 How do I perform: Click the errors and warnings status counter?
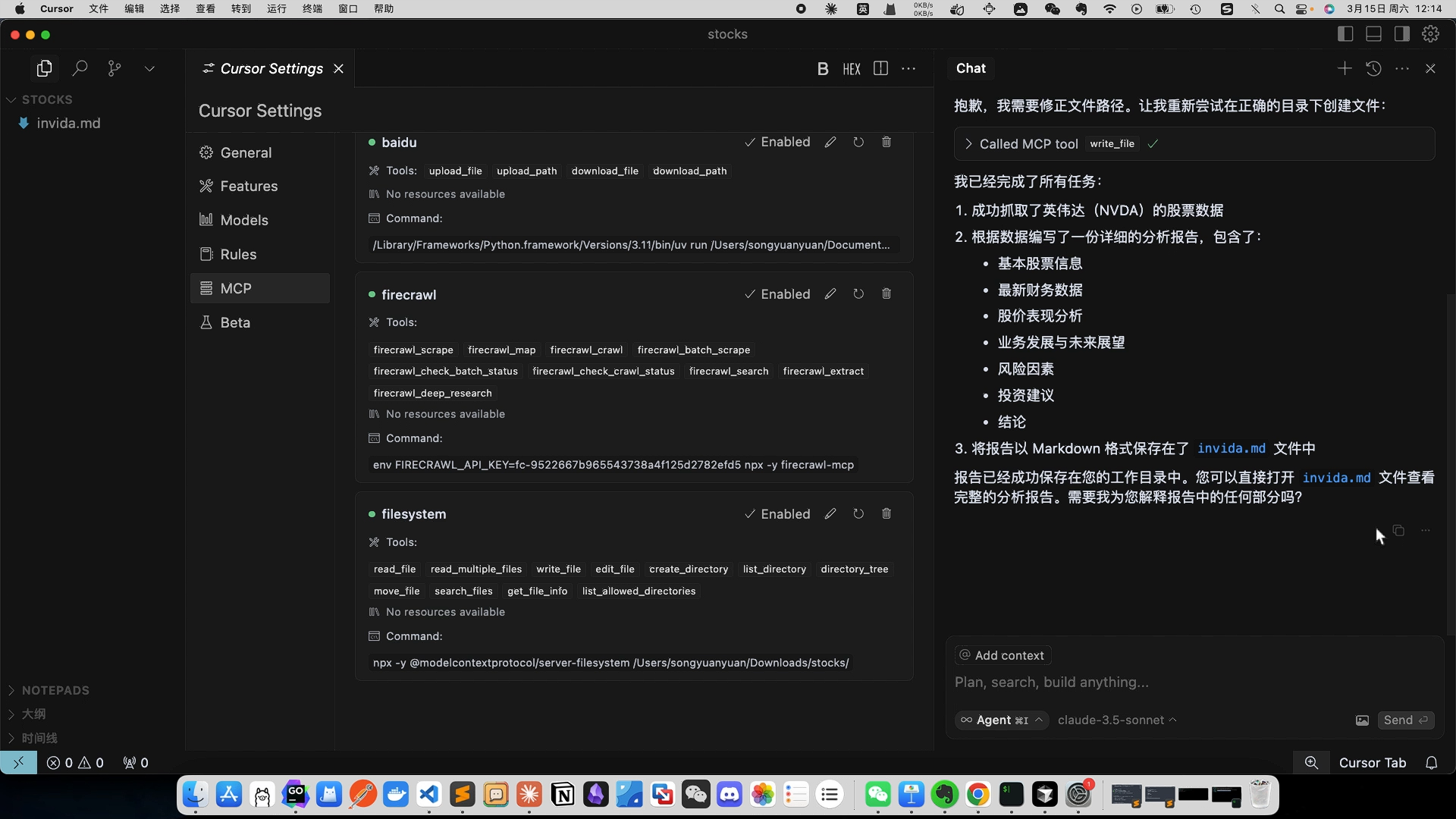click(x=75, y=763)
